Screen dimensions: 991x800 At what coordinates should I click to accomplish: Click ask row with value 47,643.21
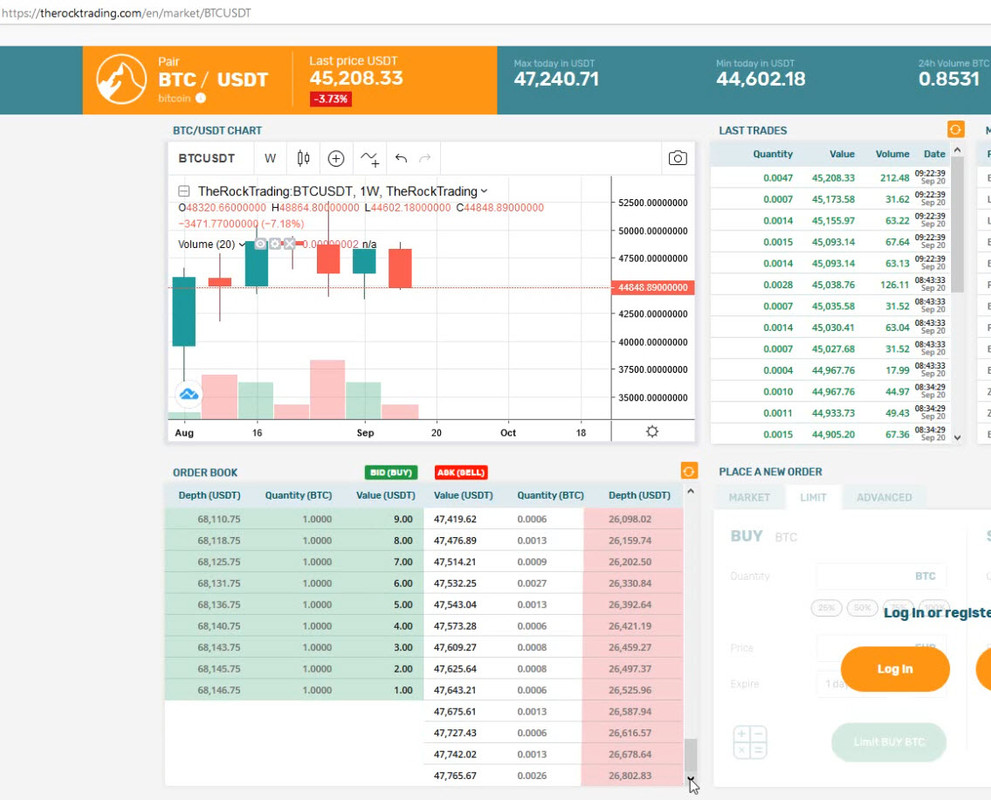[554, 690]
